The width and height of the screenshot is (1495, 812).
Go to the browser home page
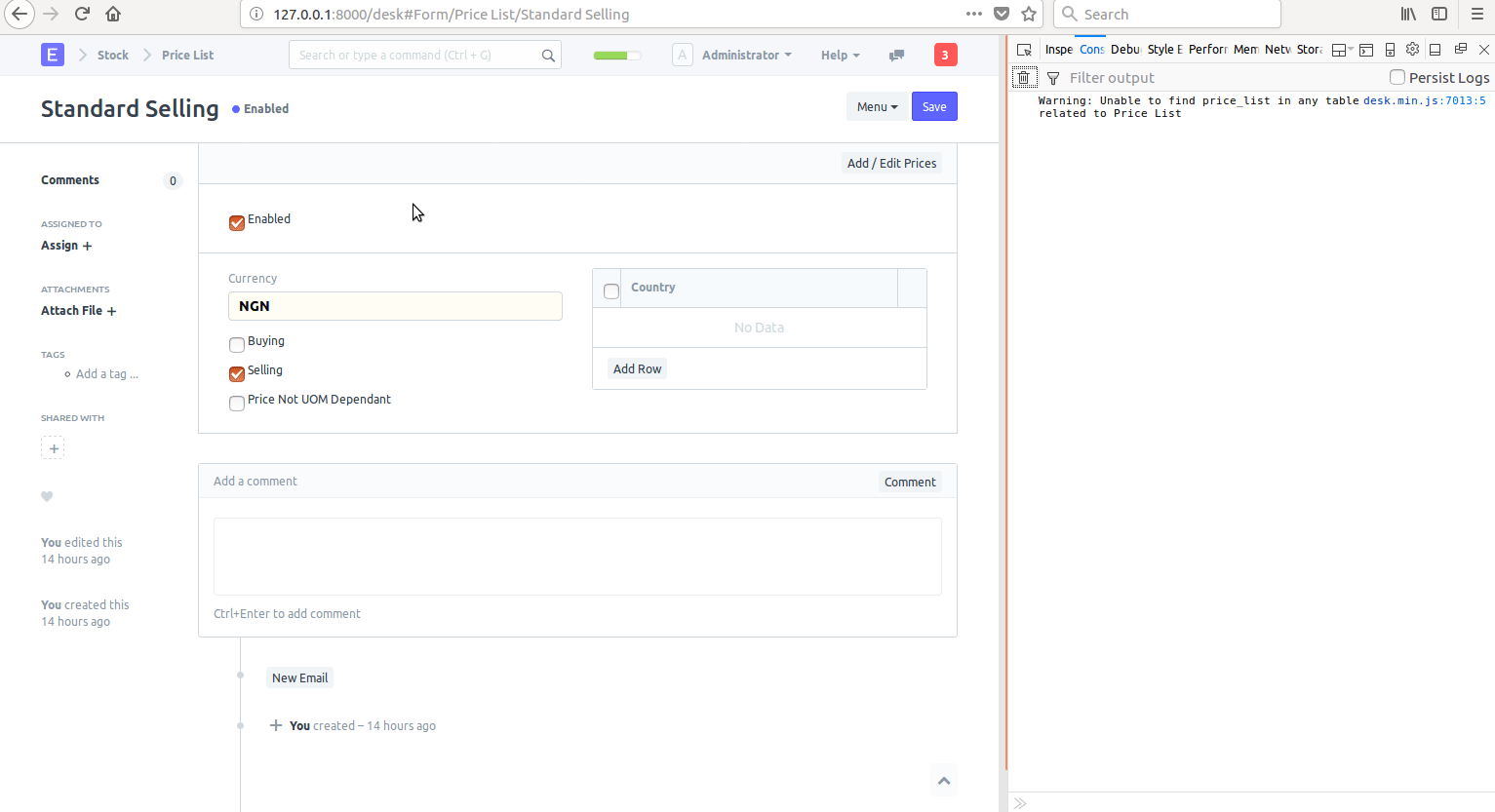(x=113, y=14)
